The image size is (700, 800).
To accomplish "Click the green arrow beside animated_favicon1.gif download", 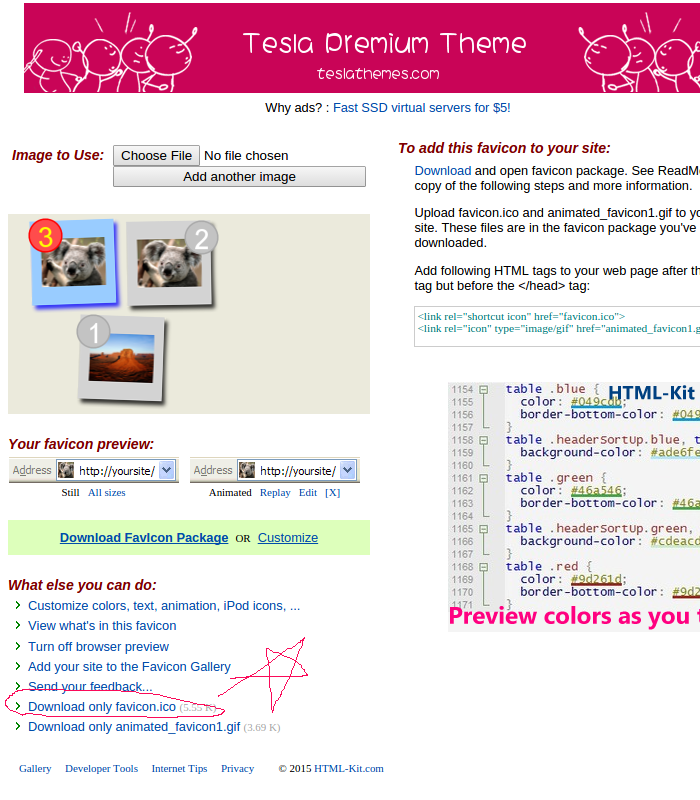I will pyautogui.click(x=18, y=726).
